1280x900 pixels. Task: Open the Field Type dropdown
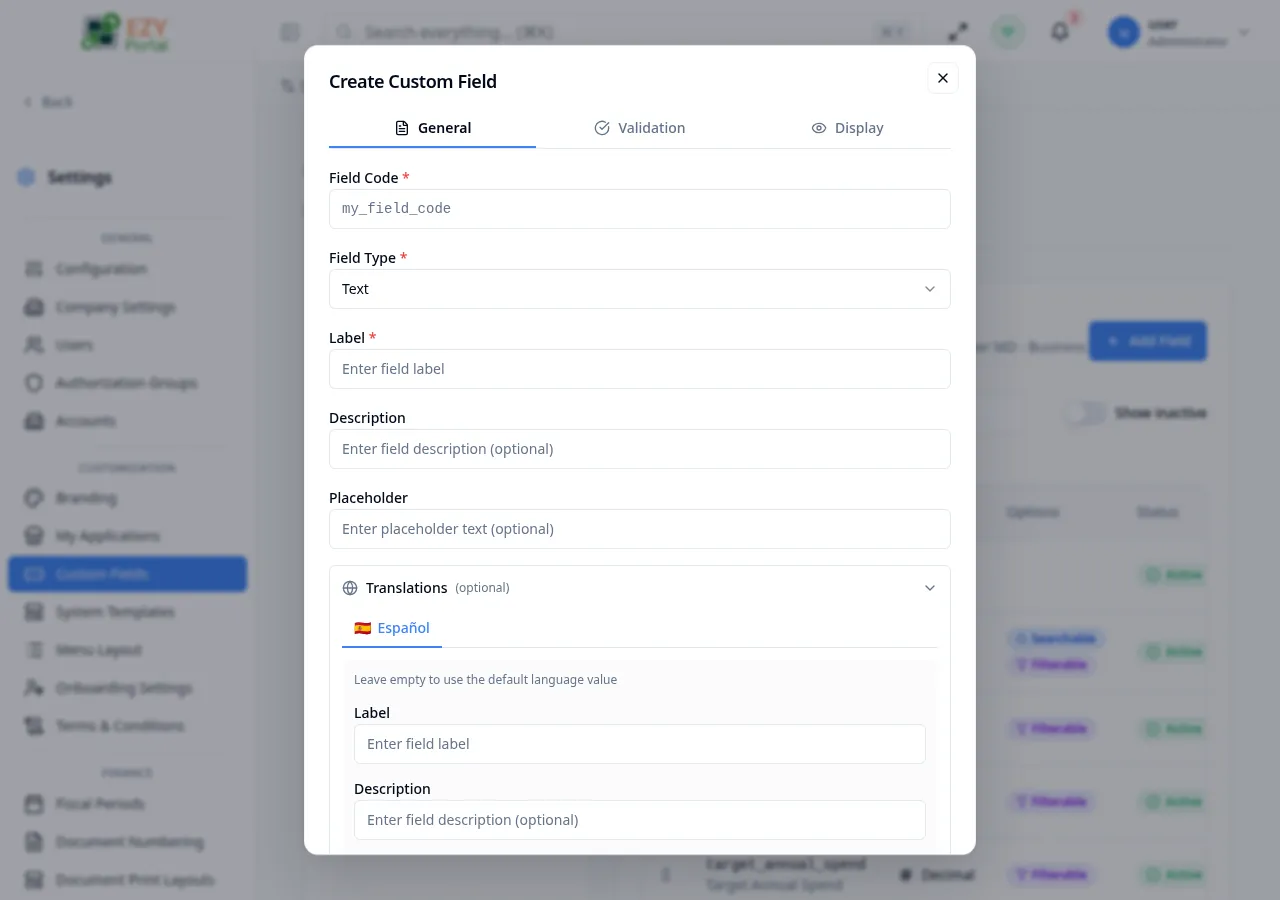pos(640,289)
